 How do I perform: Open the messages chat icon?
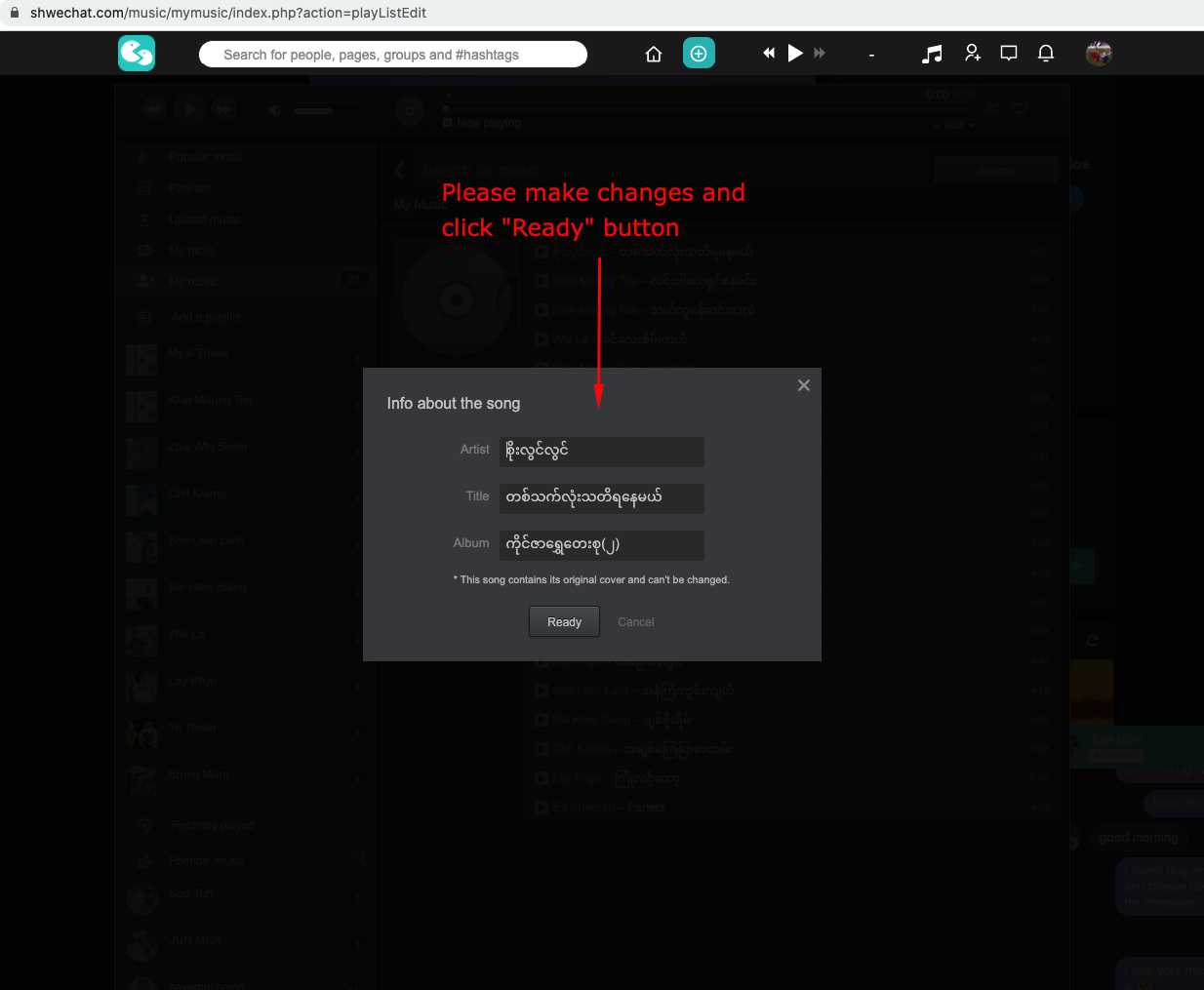point(1009,54)
